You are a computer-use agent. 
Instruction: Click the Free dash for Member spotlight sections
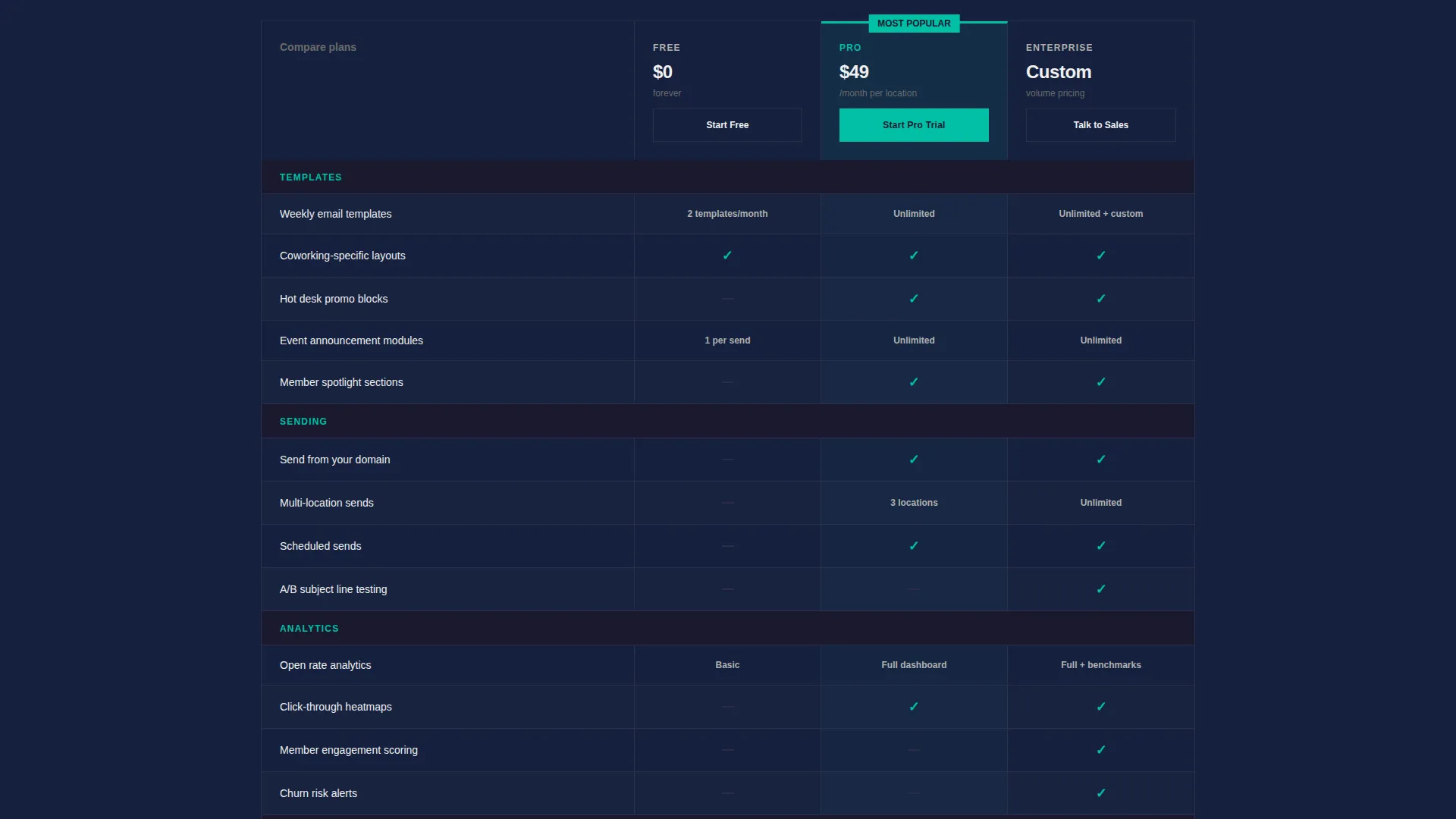coord(727,382)
